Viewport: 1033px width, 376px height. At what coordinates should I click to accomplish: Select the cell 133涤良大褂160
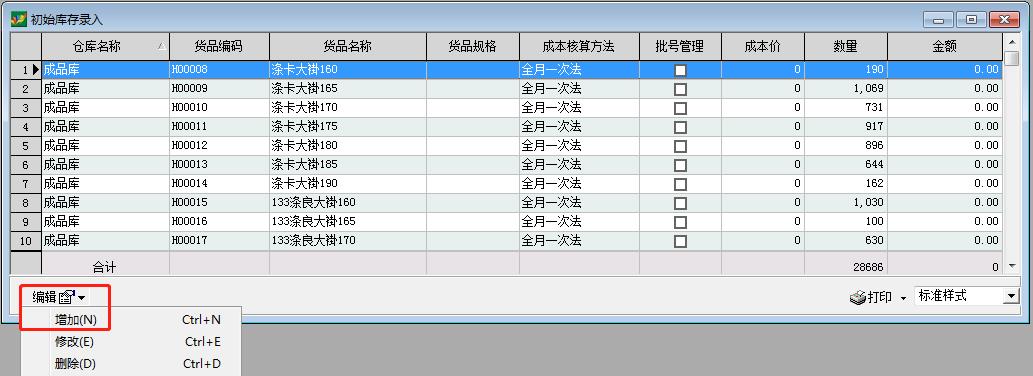pyautogui.click(x=348, y=203)
